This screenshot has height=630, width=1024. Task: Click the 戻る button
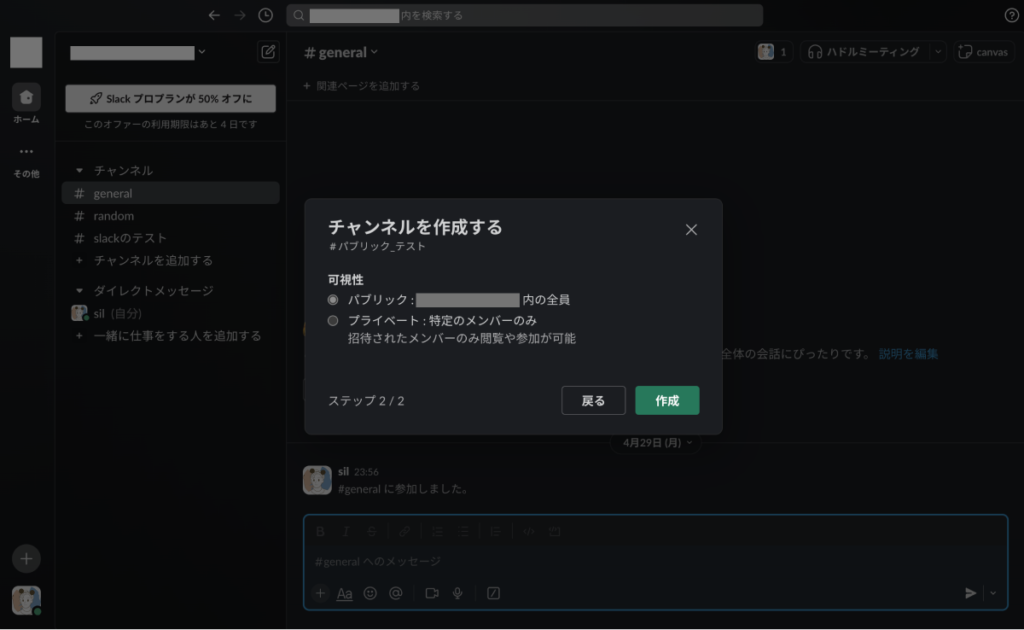(x=593, y=400)
